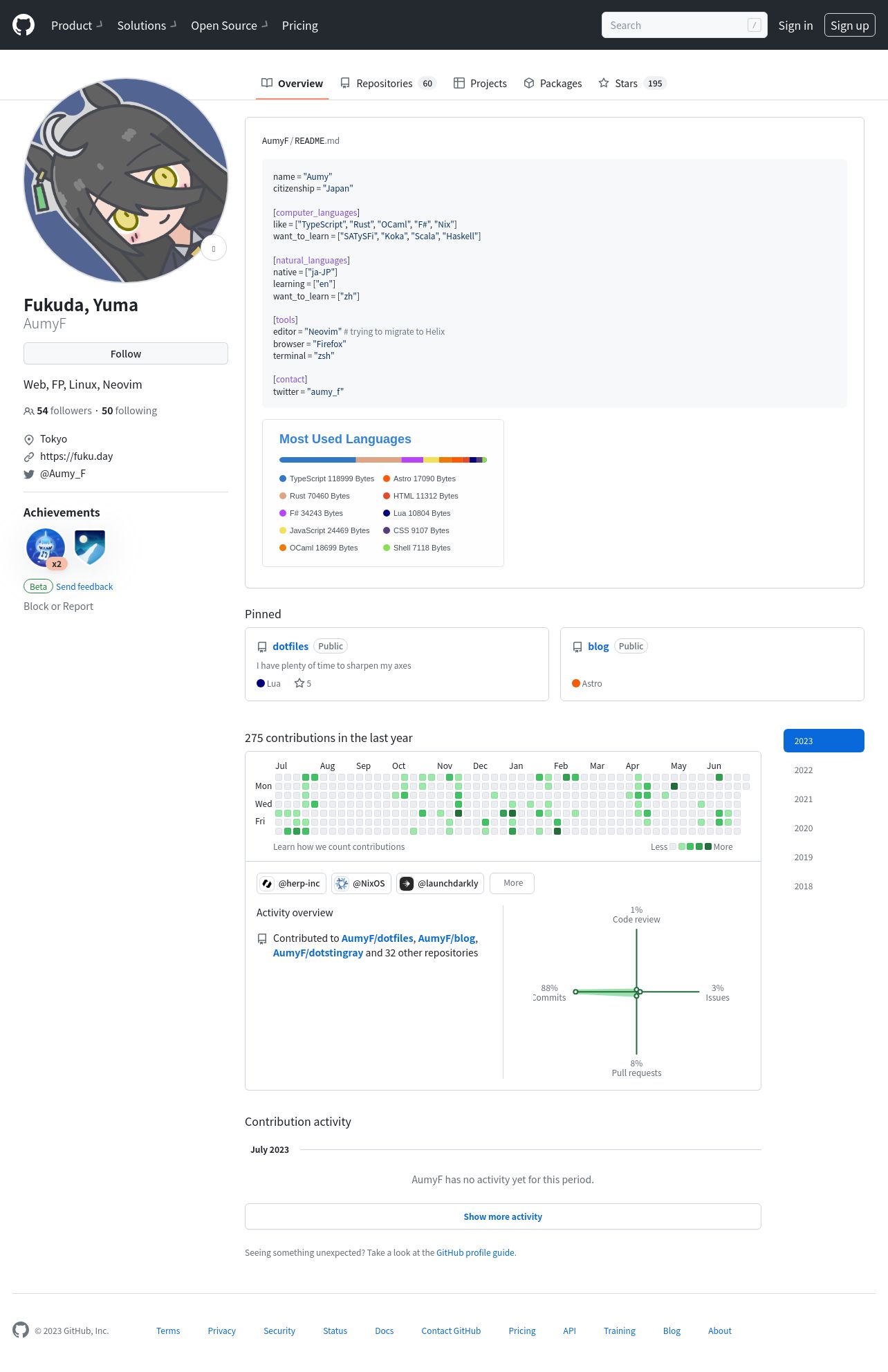Select the 2019 contribution year

pyautogui.click(x=824, y=857)
